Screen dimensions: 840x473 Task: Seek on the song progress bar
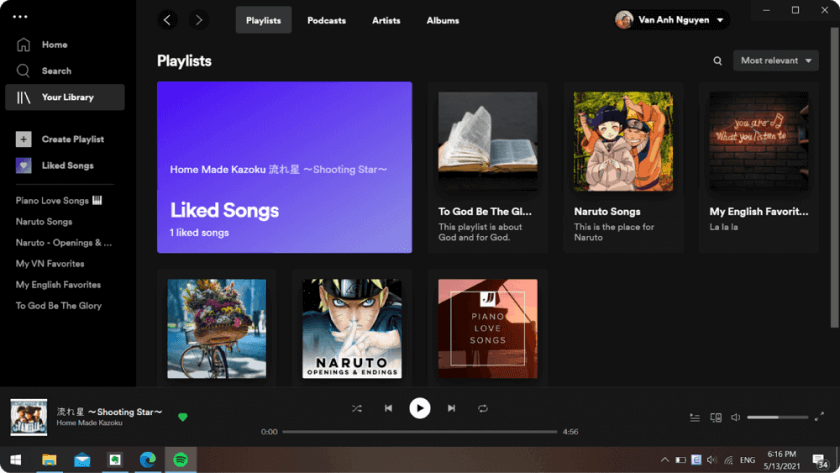[419, 432]
